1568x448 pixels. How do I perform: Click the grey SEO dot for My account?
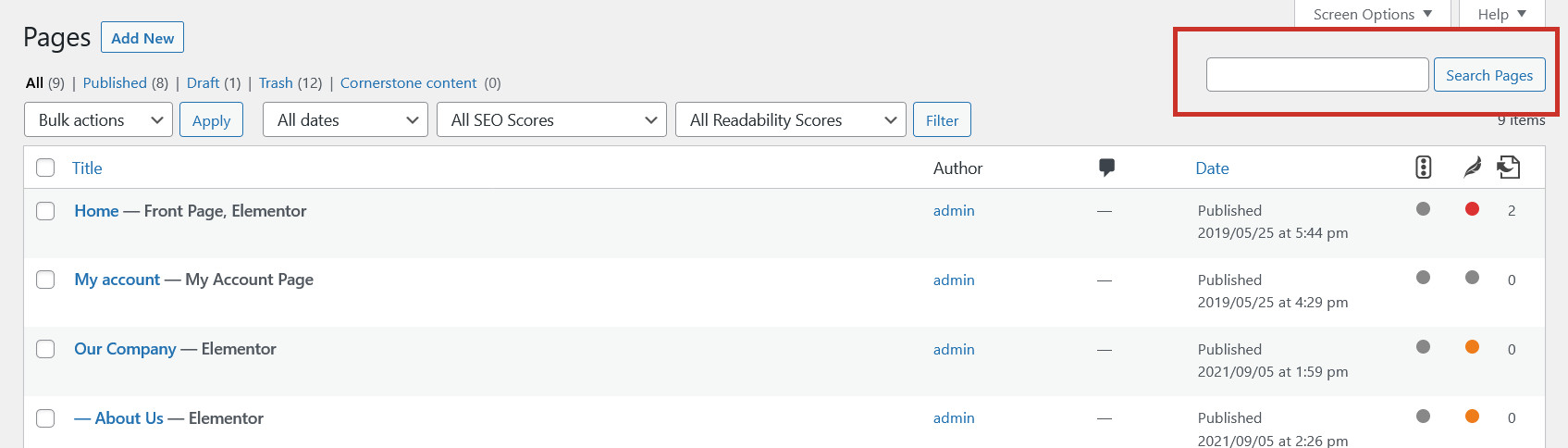click(x=1424, y=278)
